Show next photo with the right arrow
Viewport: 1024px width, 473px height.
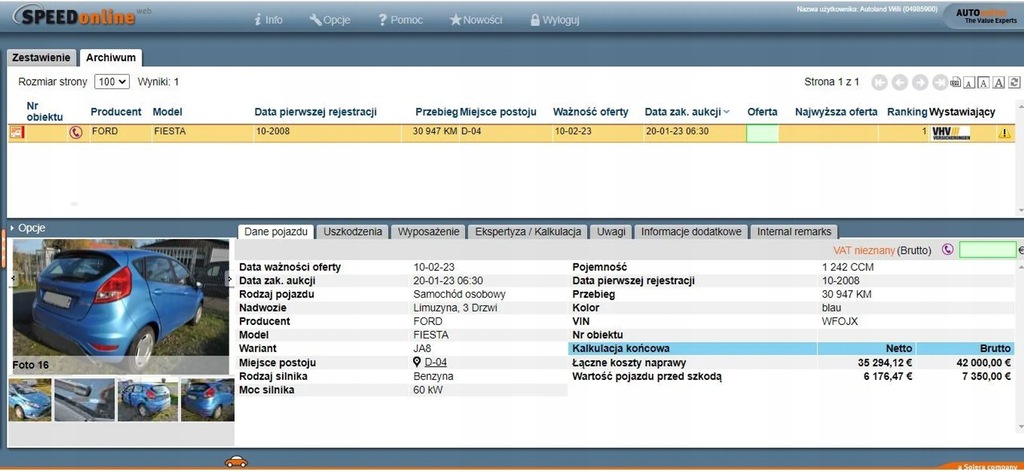coord(230,279)
